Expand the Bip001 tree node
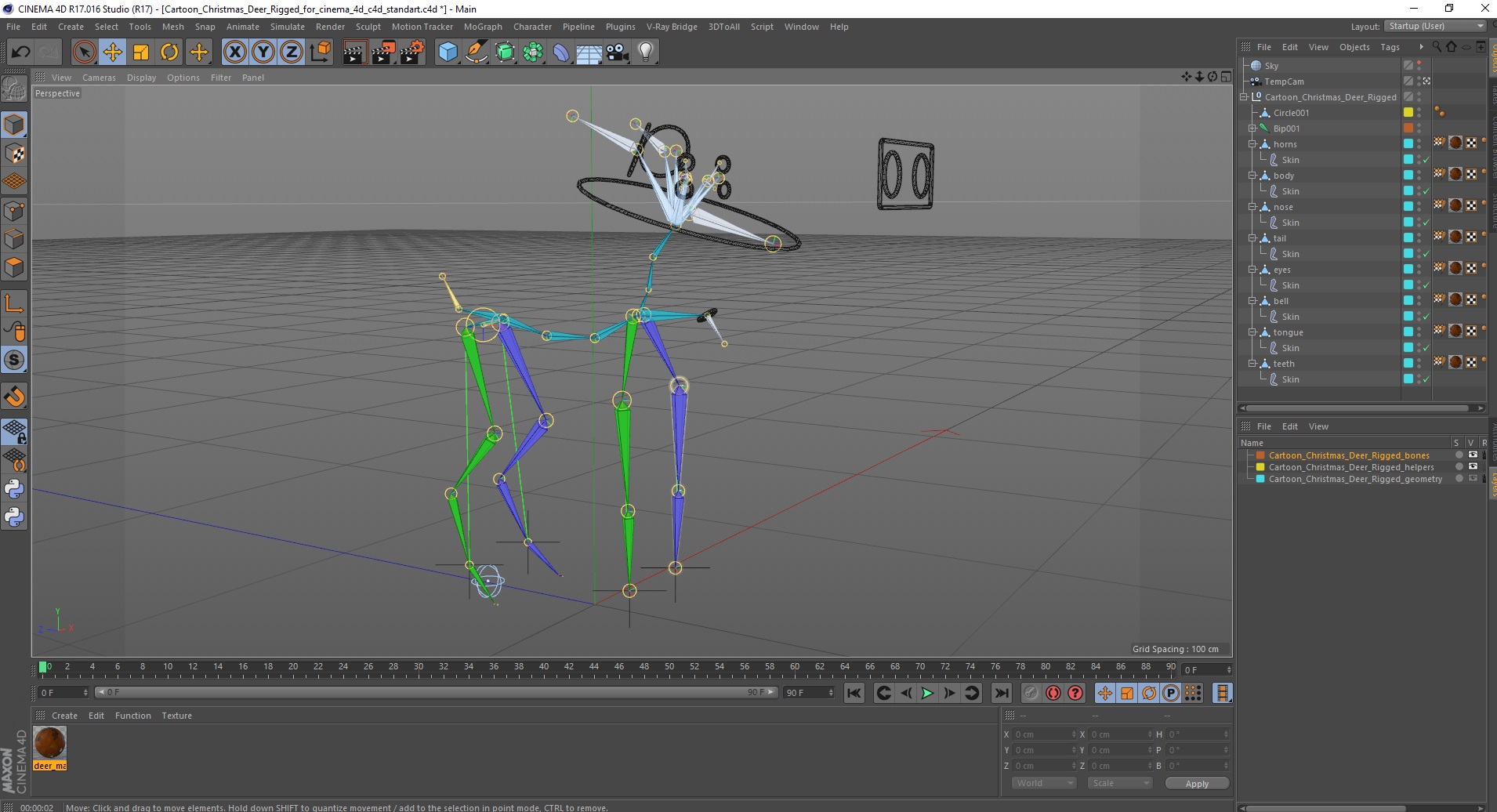 pos(1252,129)
